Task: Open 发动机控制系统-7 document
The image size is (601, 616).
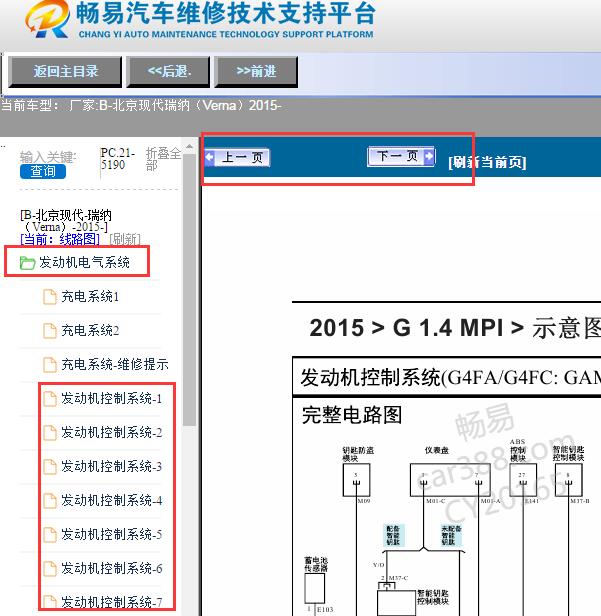Action: [x=112, y=602]
